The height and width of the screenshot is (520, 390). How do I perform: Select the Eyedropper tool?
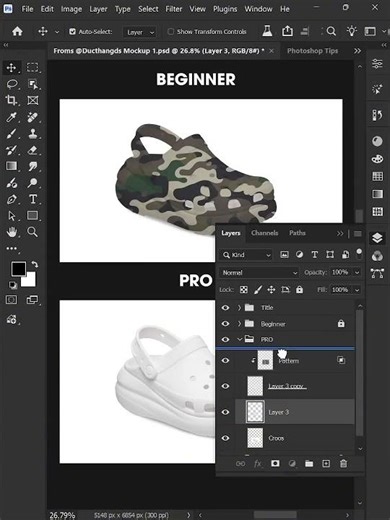click(x=11, y=117)
